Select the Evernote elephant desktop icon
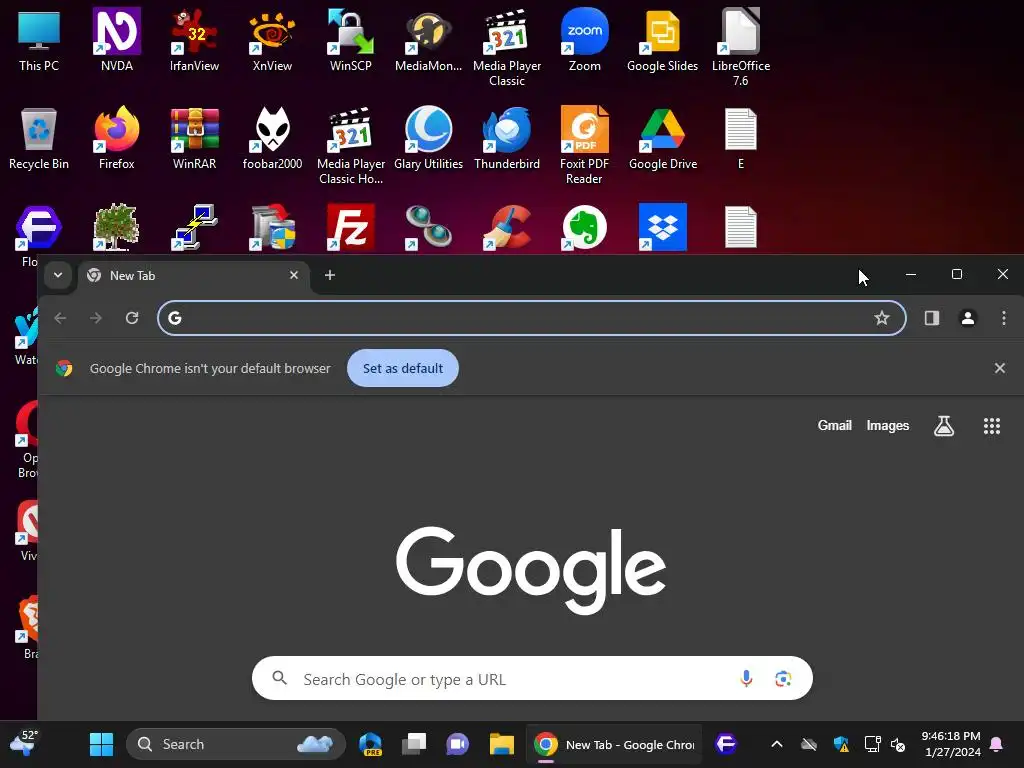This screenshot has height=768, width=1024. click(x=584, y=227)
